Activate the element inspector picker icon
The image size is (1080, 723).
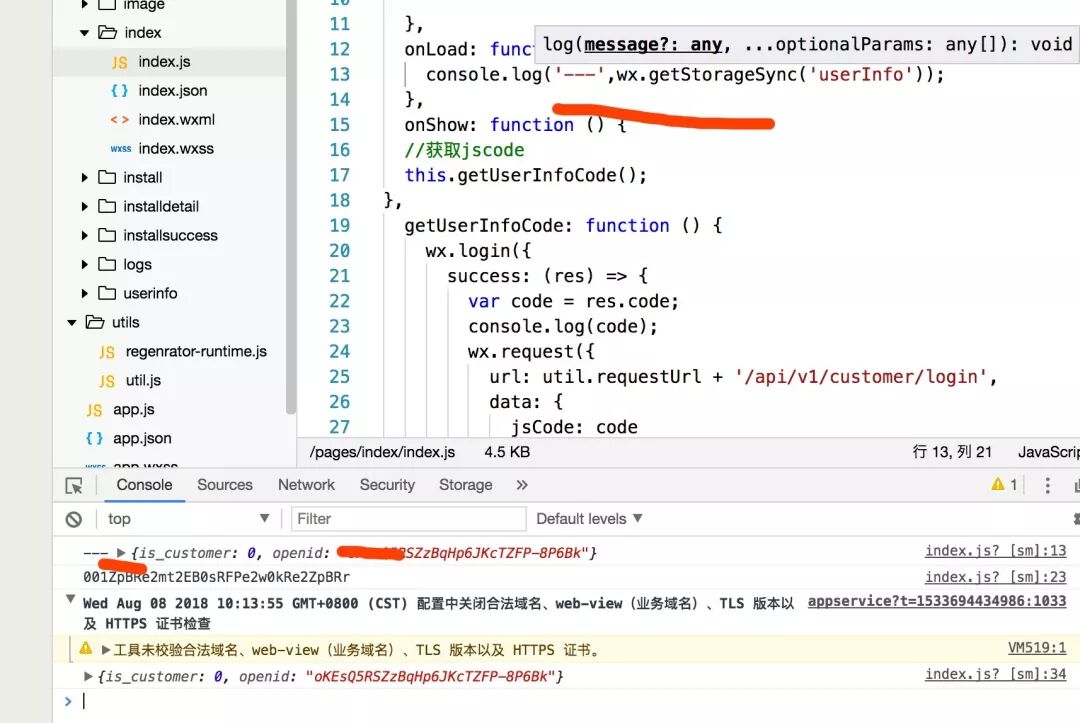(74, 485)
